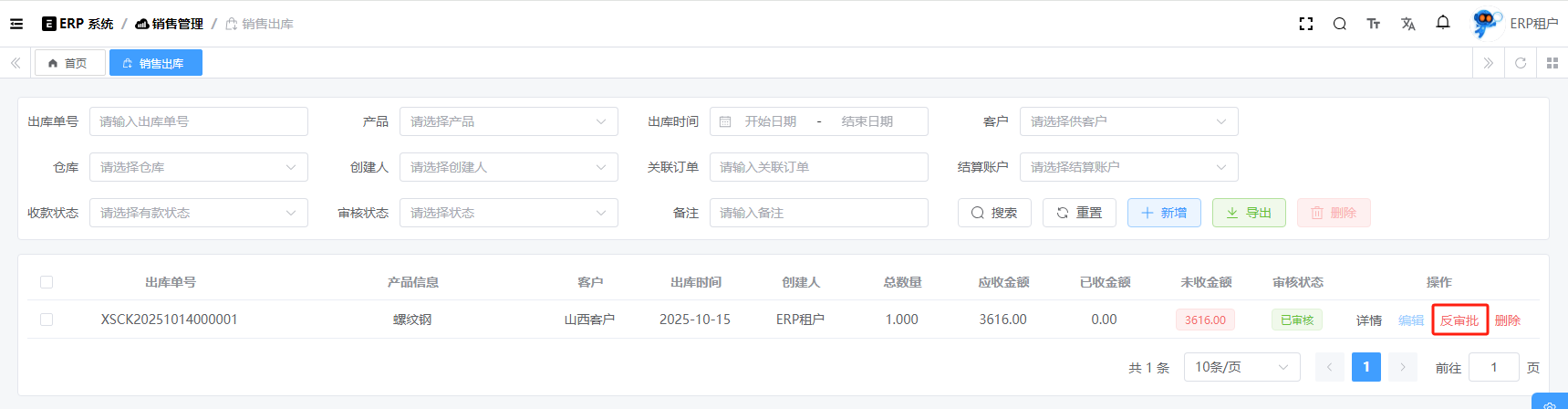Select all rows with header checkbox
This screenshot has width=1568, height=409.
pyautogui.click(x=47, y=282)
